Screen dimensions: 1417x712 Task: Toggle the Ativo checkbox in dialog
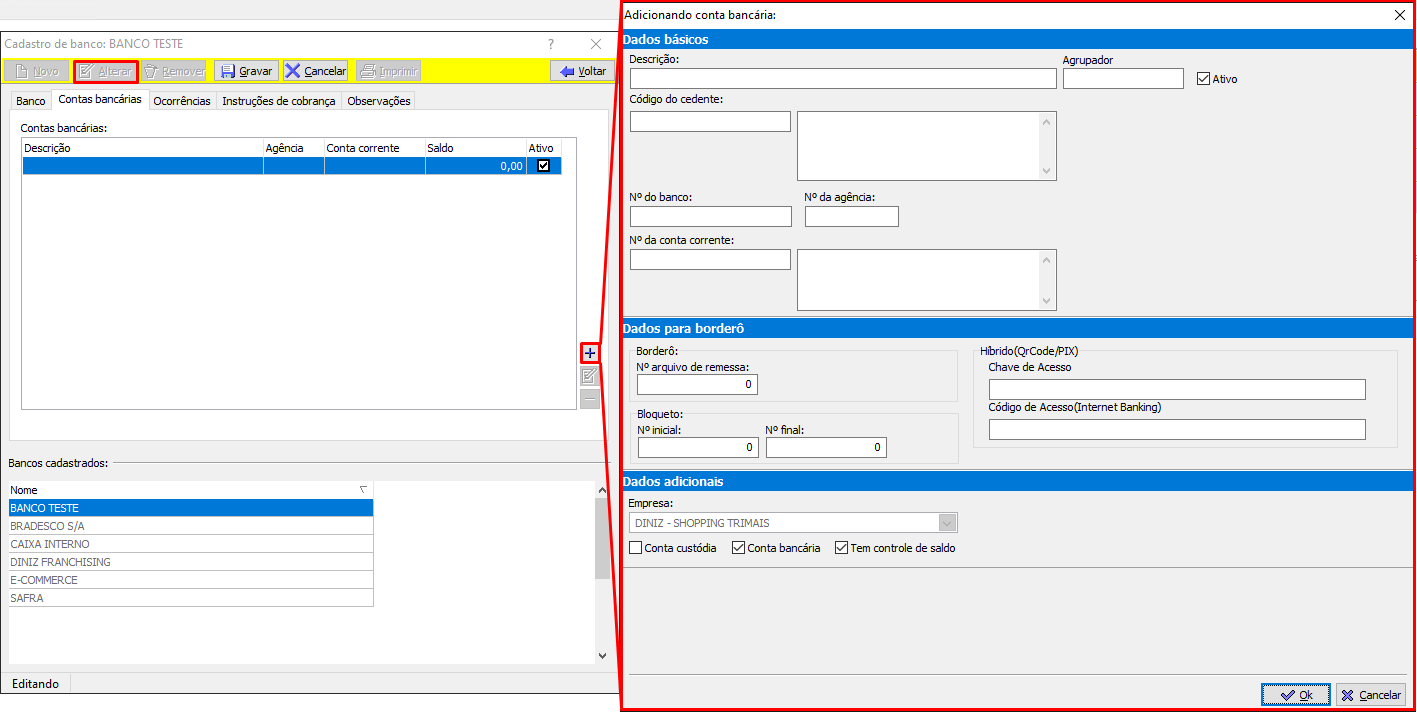[1204, 79]
